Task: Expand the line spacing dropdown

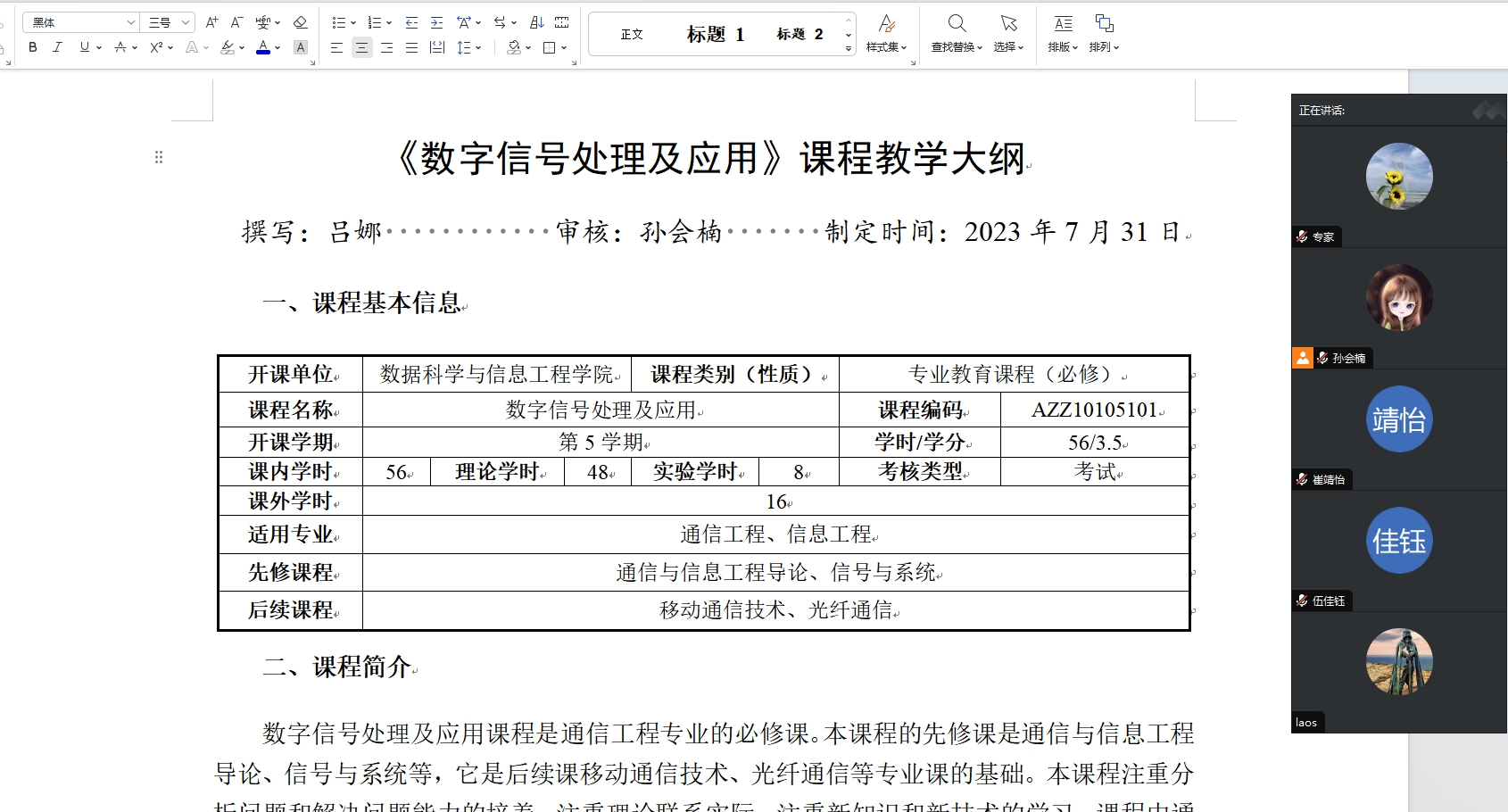Action: pyautogui.click(x=479, y=47)
